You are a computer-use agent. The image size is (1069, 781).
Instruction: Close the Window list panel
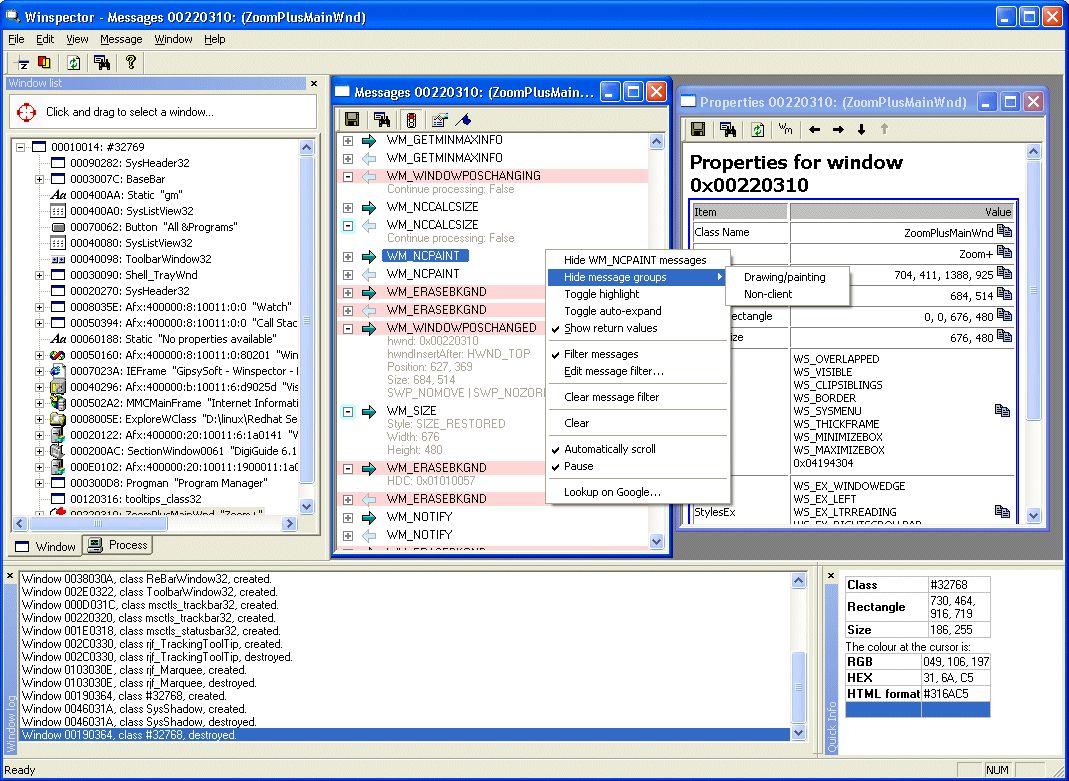pyautogui.click(x=314, y=83)
